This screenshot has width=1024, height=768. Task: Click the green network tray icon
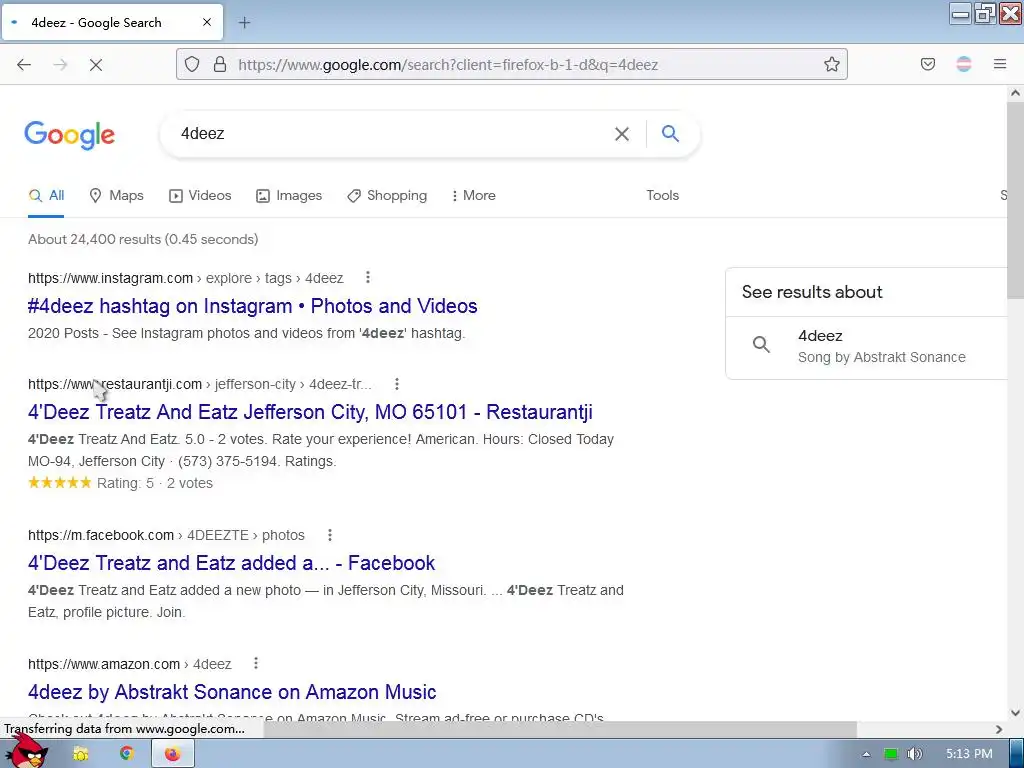click(x=891, y=754)
